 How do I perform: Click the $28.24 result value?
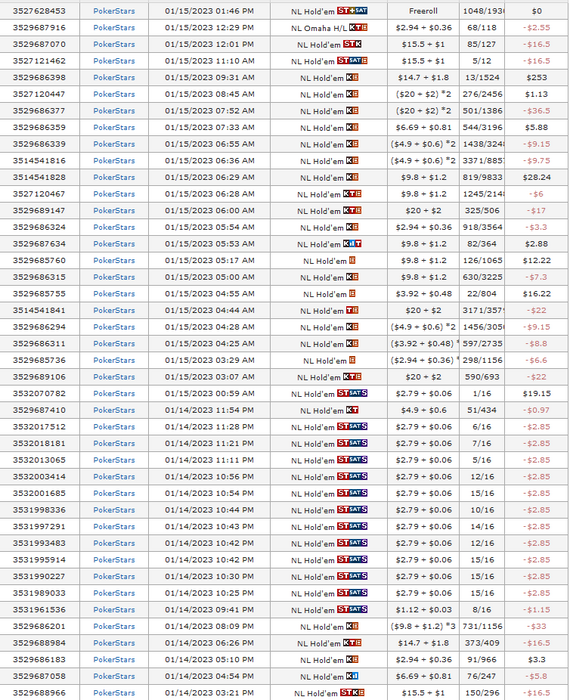pos(537,177)
